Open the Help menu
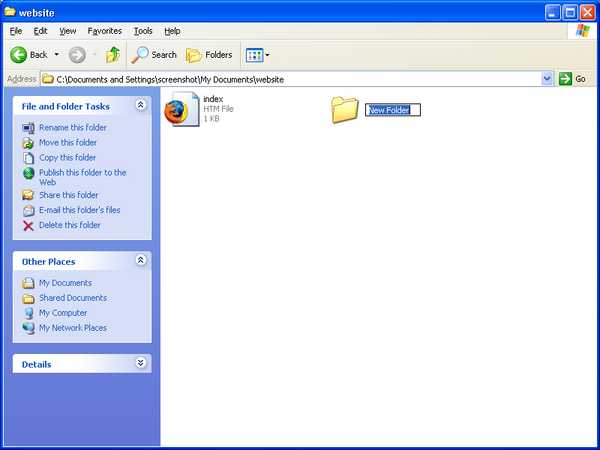 172,31
